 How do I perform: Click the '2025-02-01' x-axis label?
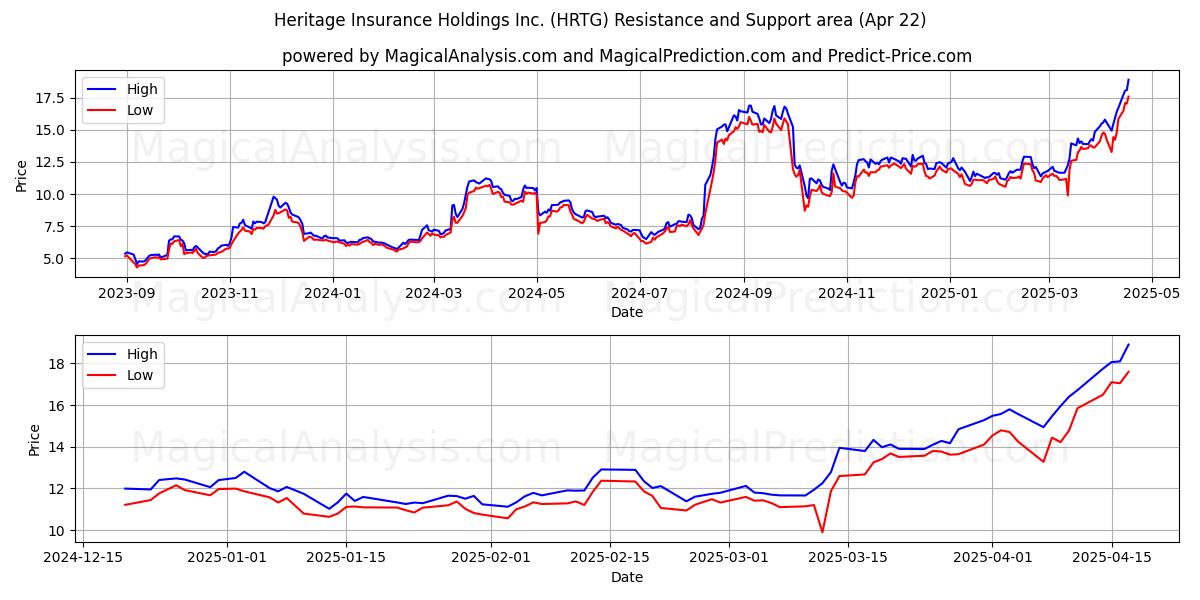491,560
